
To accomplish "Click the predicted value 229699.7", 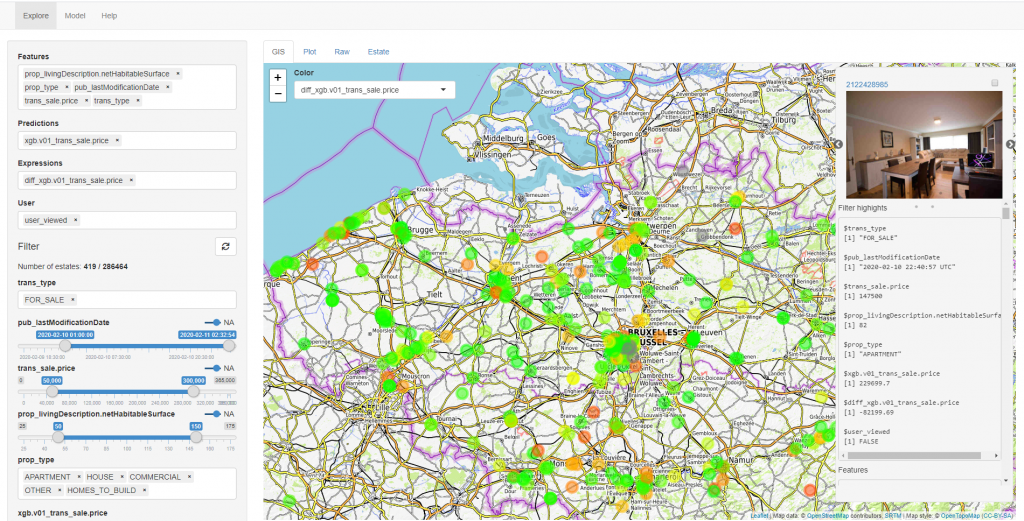I will pyautogui.click(x=872, y=383).
